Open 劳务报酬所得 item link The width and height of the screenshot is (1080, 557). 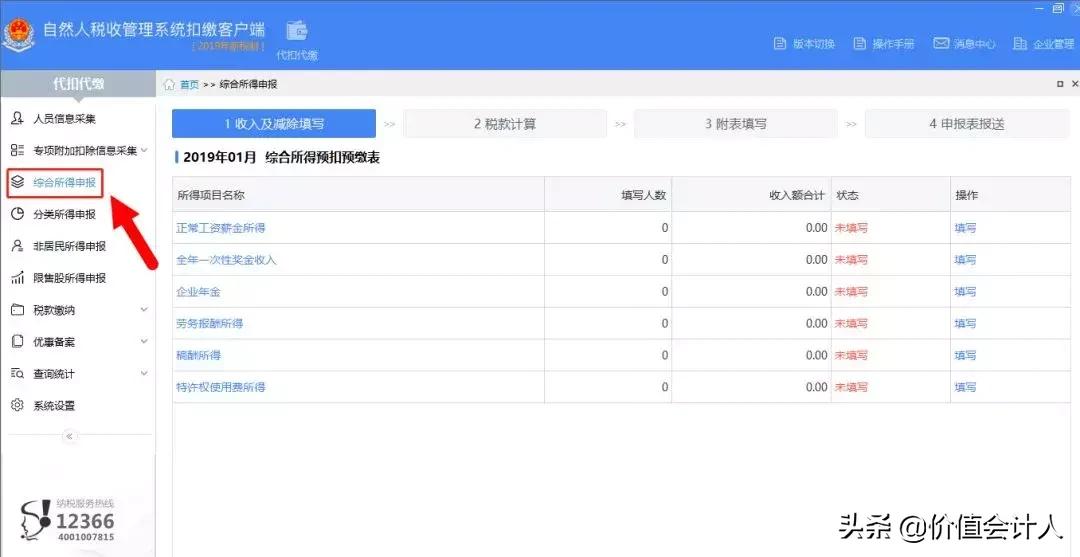pos(209,324)
